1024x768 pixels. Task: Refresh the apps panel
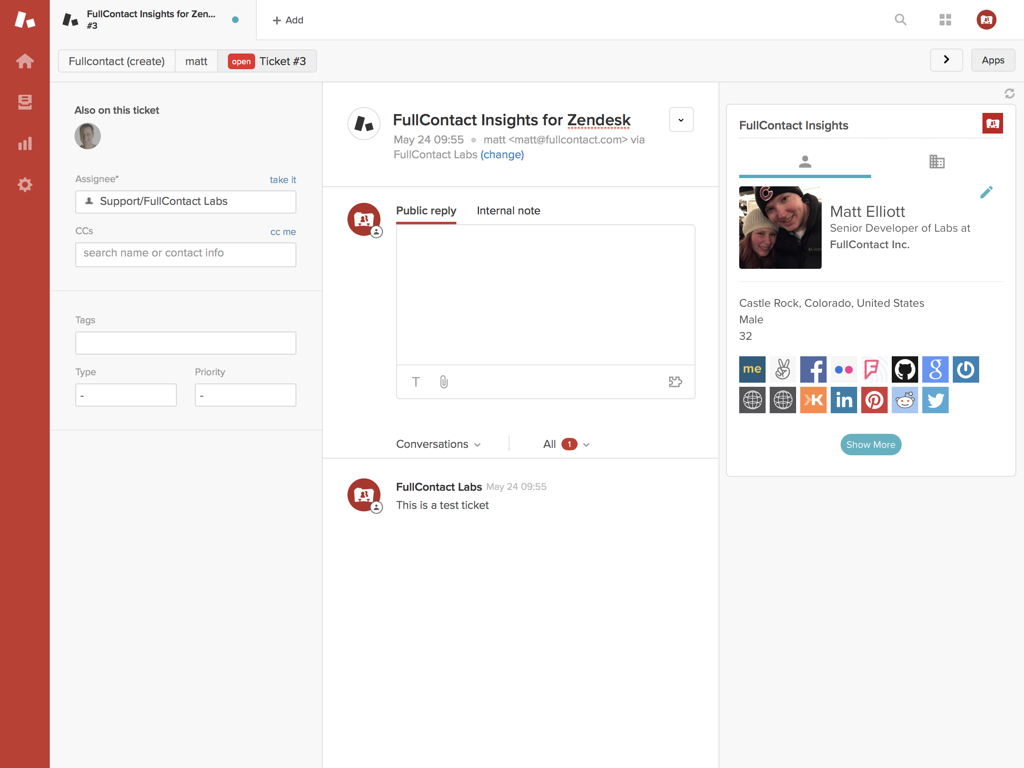coord(1009,93)
